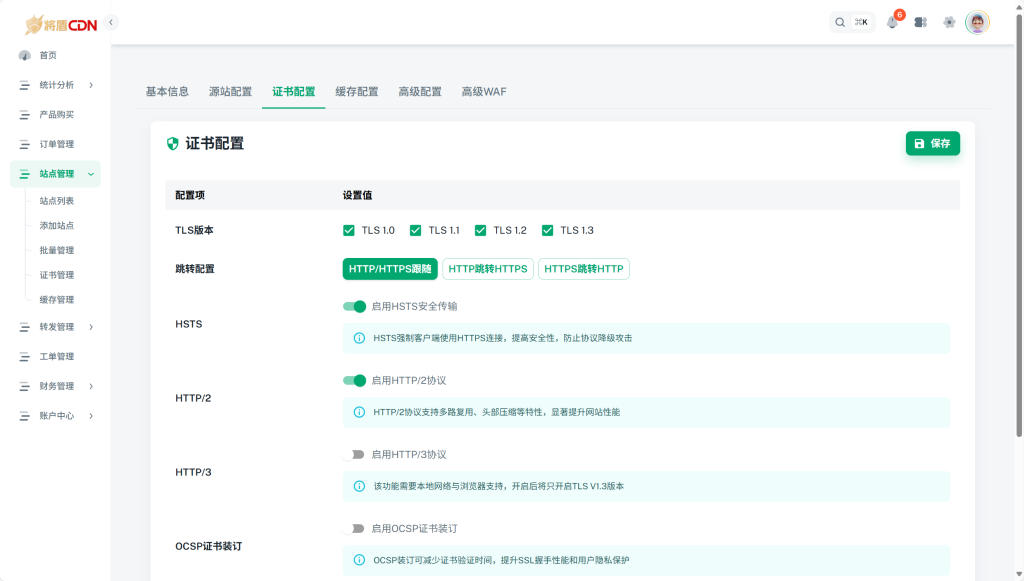This screenshot has width=1024, height=581.
Task: Expand the 财务管理 sidebar menu
Action: (x=55, y=386)
